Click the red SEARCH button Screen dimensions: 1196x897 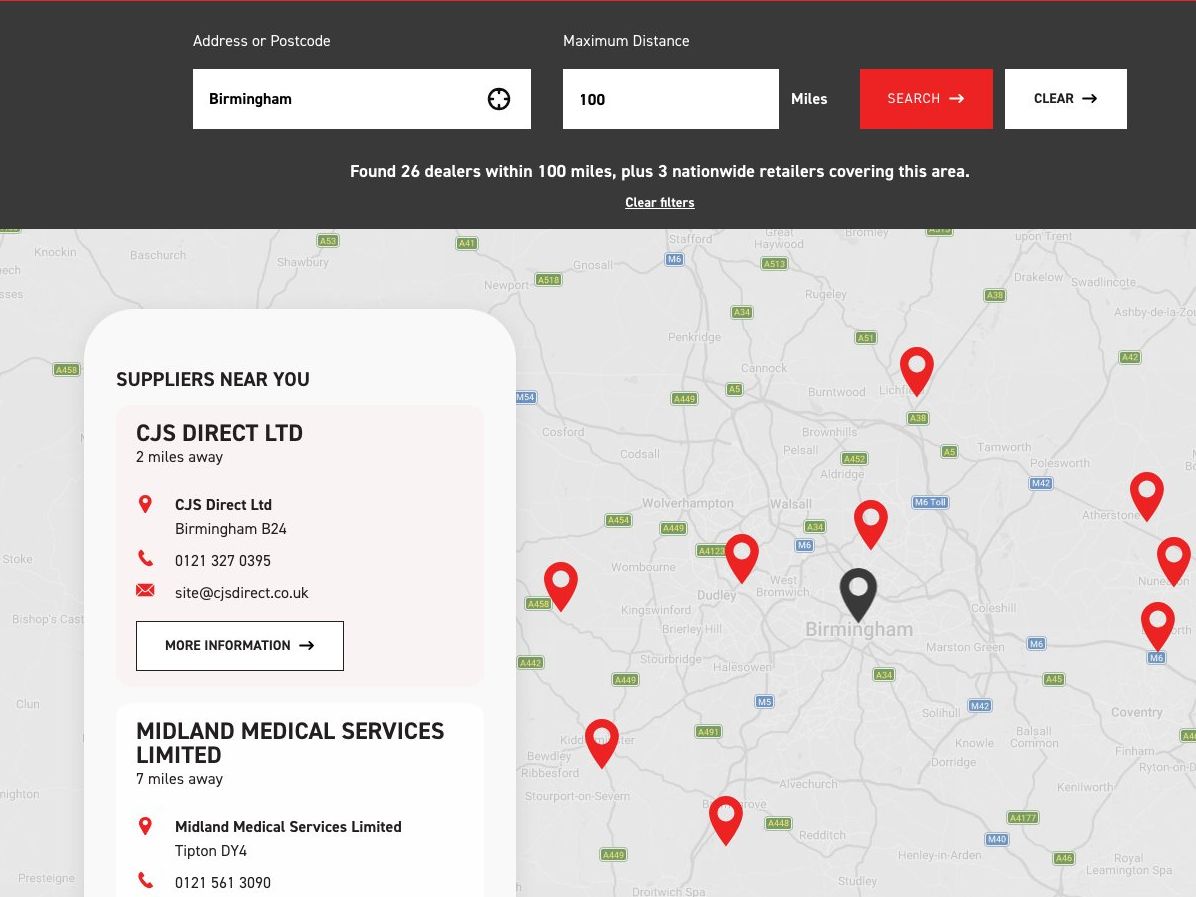(x=926, y=99)
